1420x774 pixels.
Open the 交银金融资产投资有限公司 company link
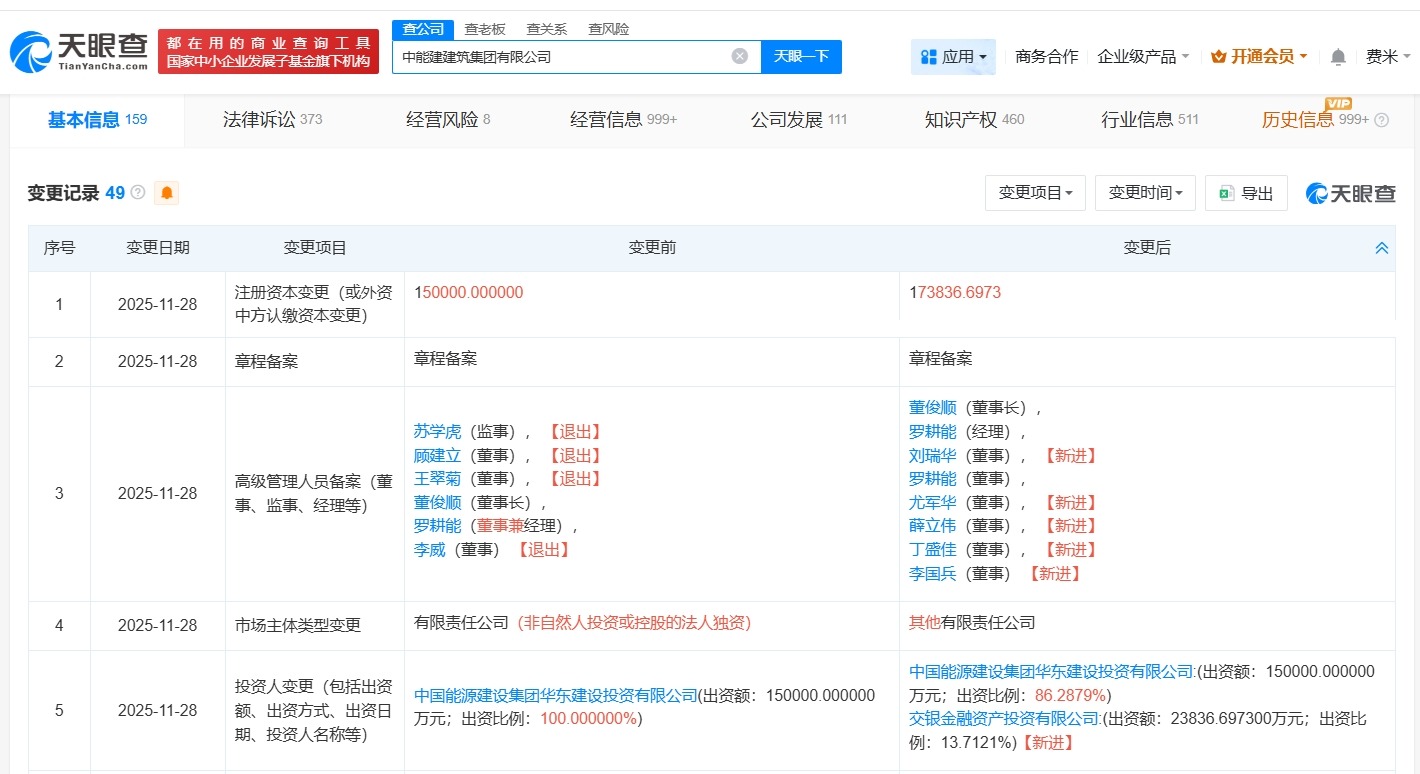(1003, 719)
